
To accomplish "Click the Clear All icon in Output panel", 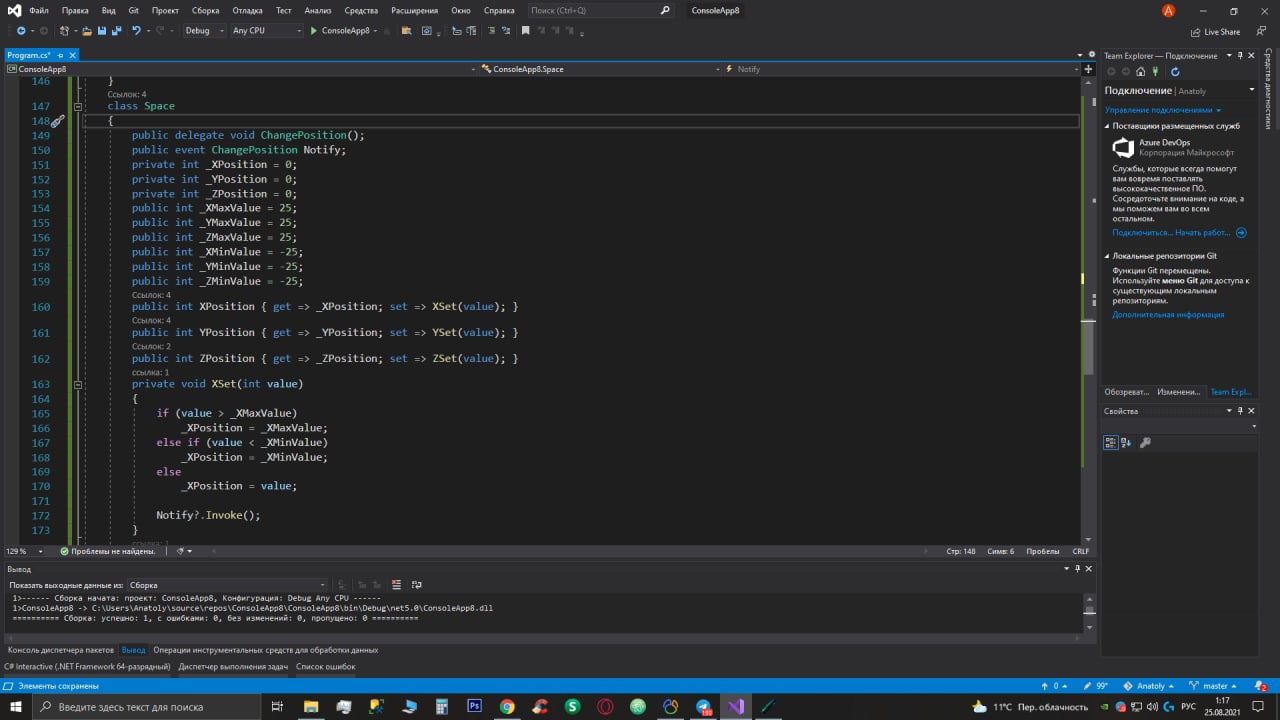I will coord(396,585).
